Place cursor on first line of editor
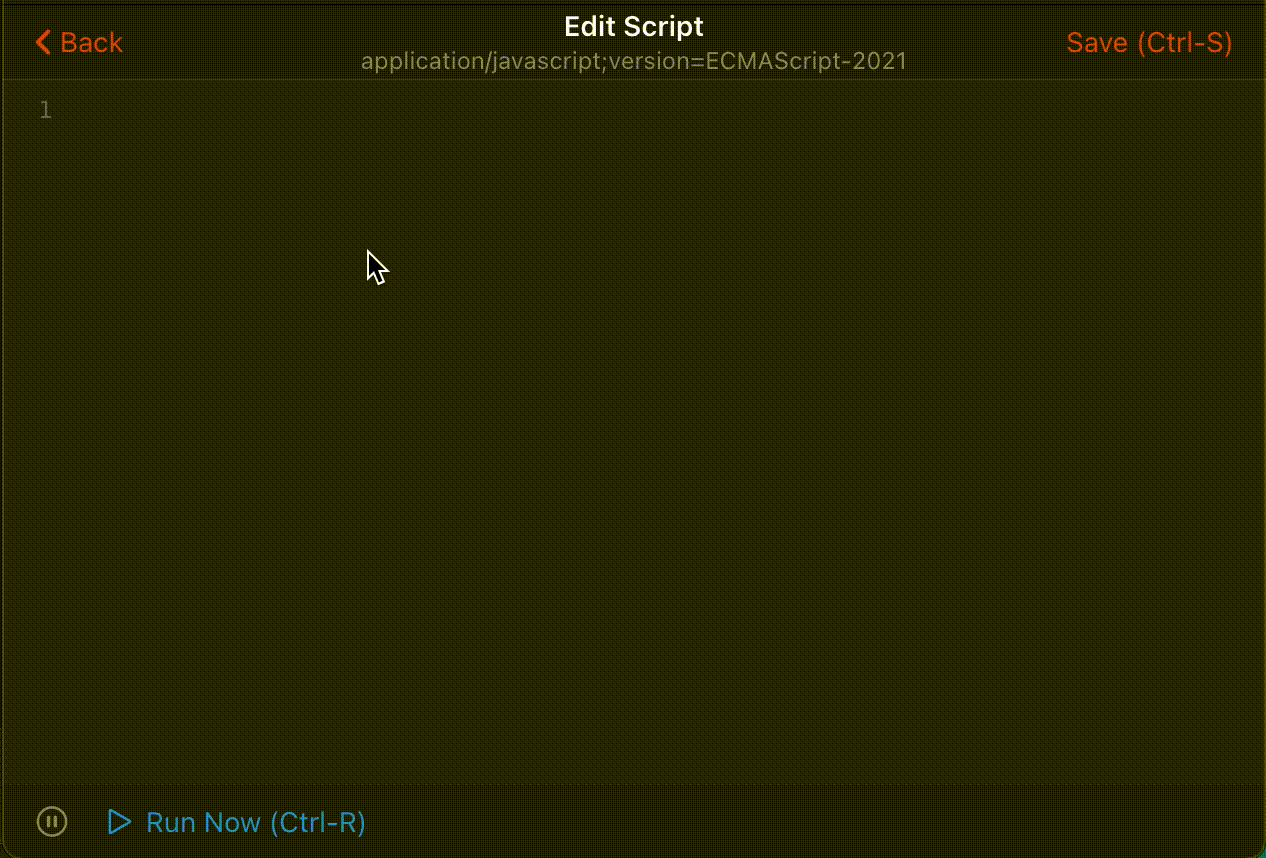This screenshot has width=1266, height=858. click(300, 110)
